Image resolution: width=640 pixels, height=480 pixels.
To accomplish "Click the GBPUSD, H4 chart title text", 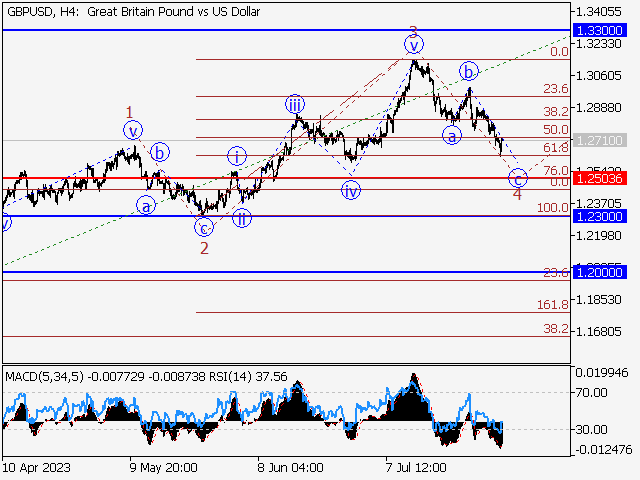I will pos(133,12).
